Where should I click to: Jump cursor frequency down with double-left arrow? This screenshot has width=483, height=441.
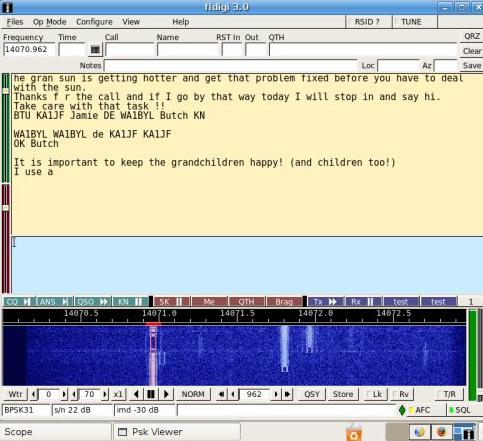(x=221, y=394)
